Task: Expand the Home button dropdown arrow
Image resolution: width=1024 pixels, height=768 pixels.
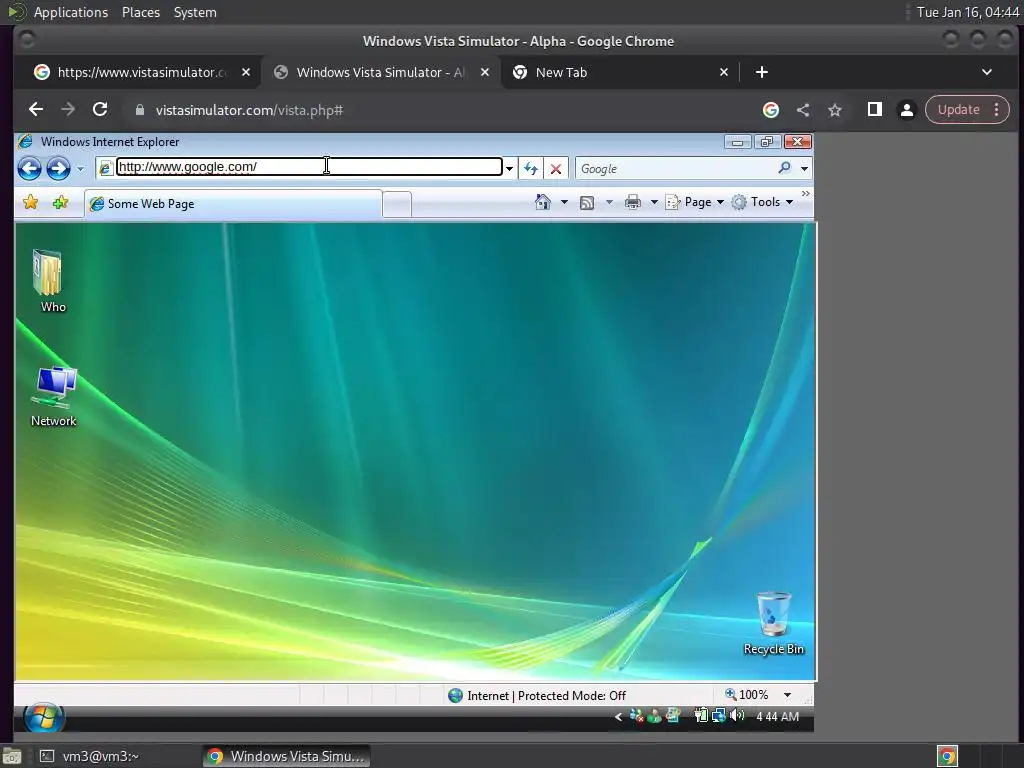Action: pyautogui.click(x=564, y=202)
